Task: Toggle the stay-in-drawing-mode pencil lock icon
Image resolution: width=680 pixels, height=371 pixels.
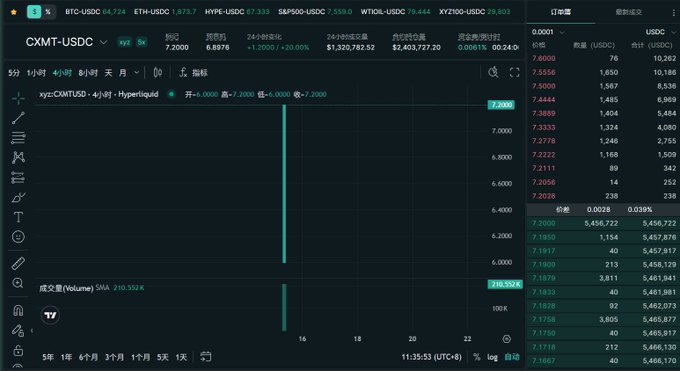Action: pyautogui.click(x=18, y=331)
